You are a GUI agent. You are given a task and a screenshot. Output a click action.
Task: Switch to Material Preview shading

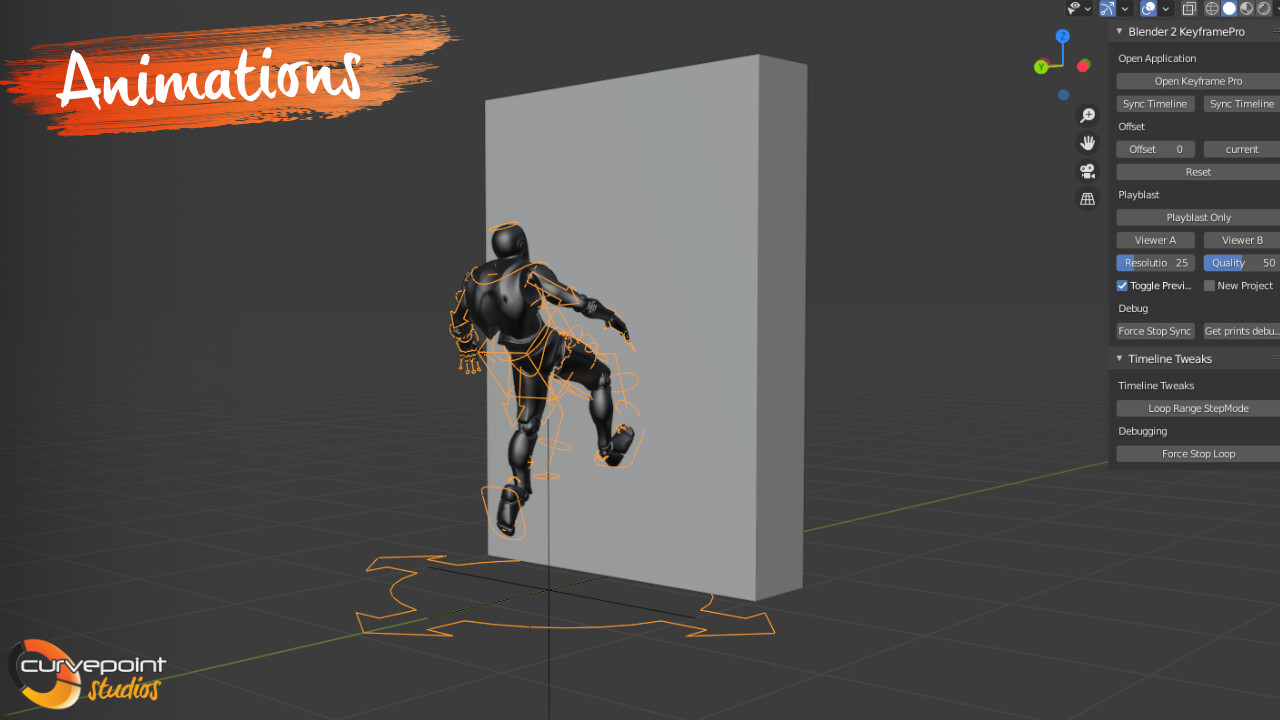pyautogui.click(x=1246, y=9)
